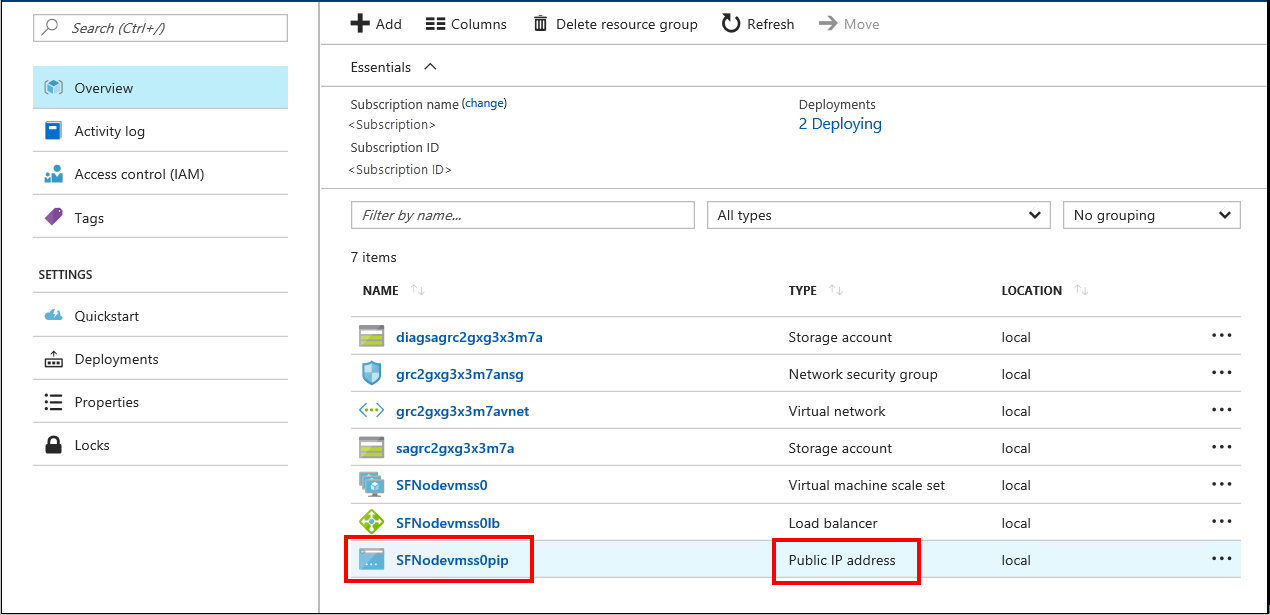Add a new resource with Add button
This screenshot has width=1270, height=615.
click(376, 24)
